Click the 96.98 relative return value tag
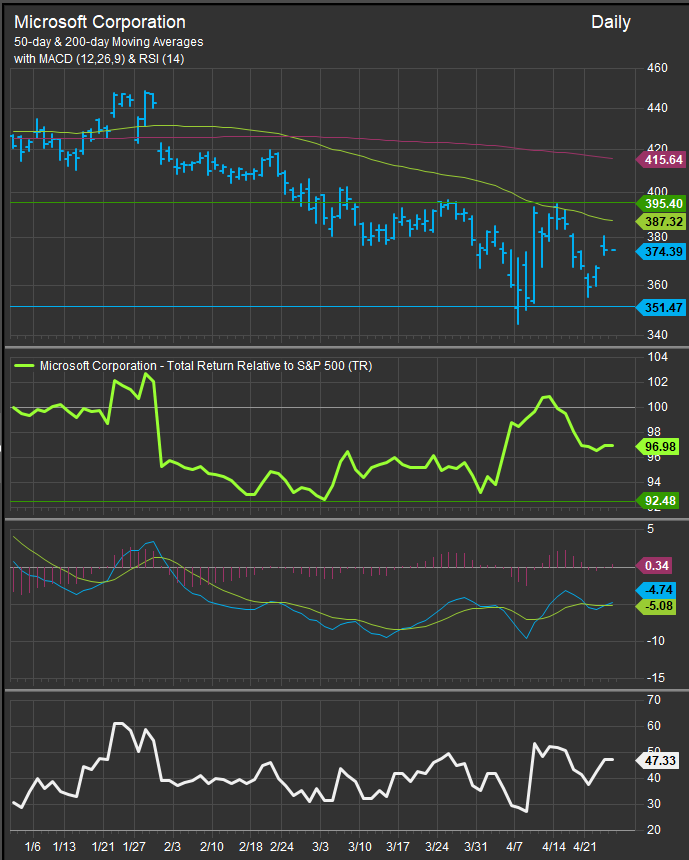Image resolution: width=689 pixels, height=860 pixels. [x=657, y=446]
